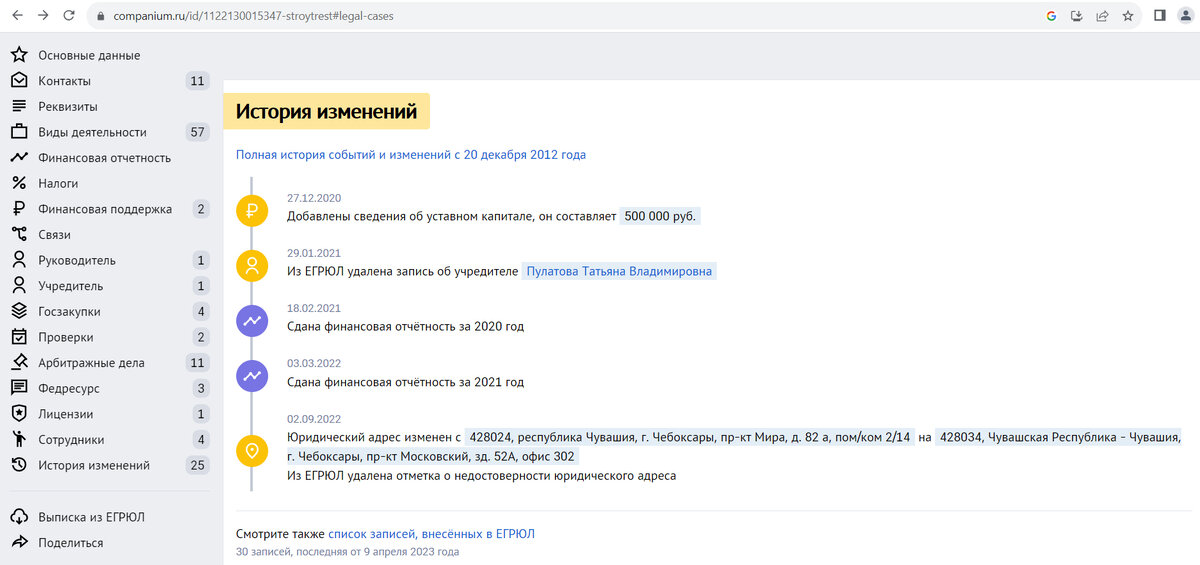Click the shield icon for Лицензии
1200x565 pixels.
[x=18, y=413]
